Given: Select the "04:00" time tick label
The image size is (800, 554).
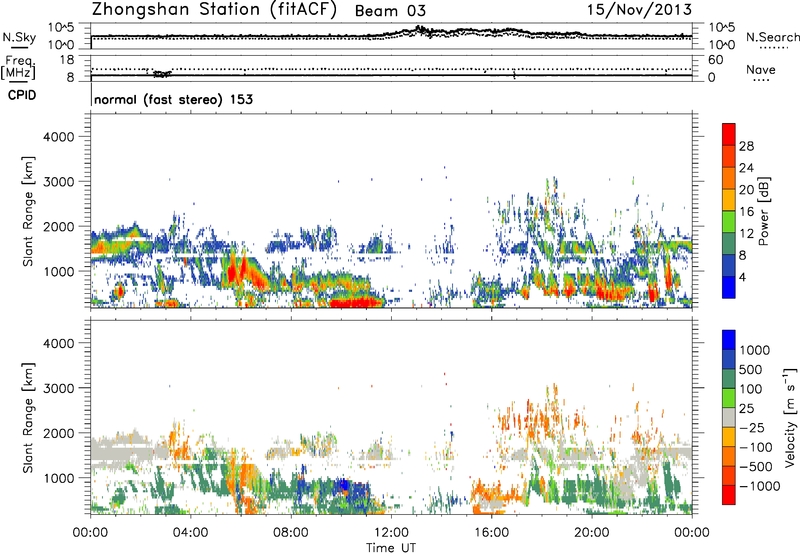Looking at the screenshot, I should coord(190,533).
